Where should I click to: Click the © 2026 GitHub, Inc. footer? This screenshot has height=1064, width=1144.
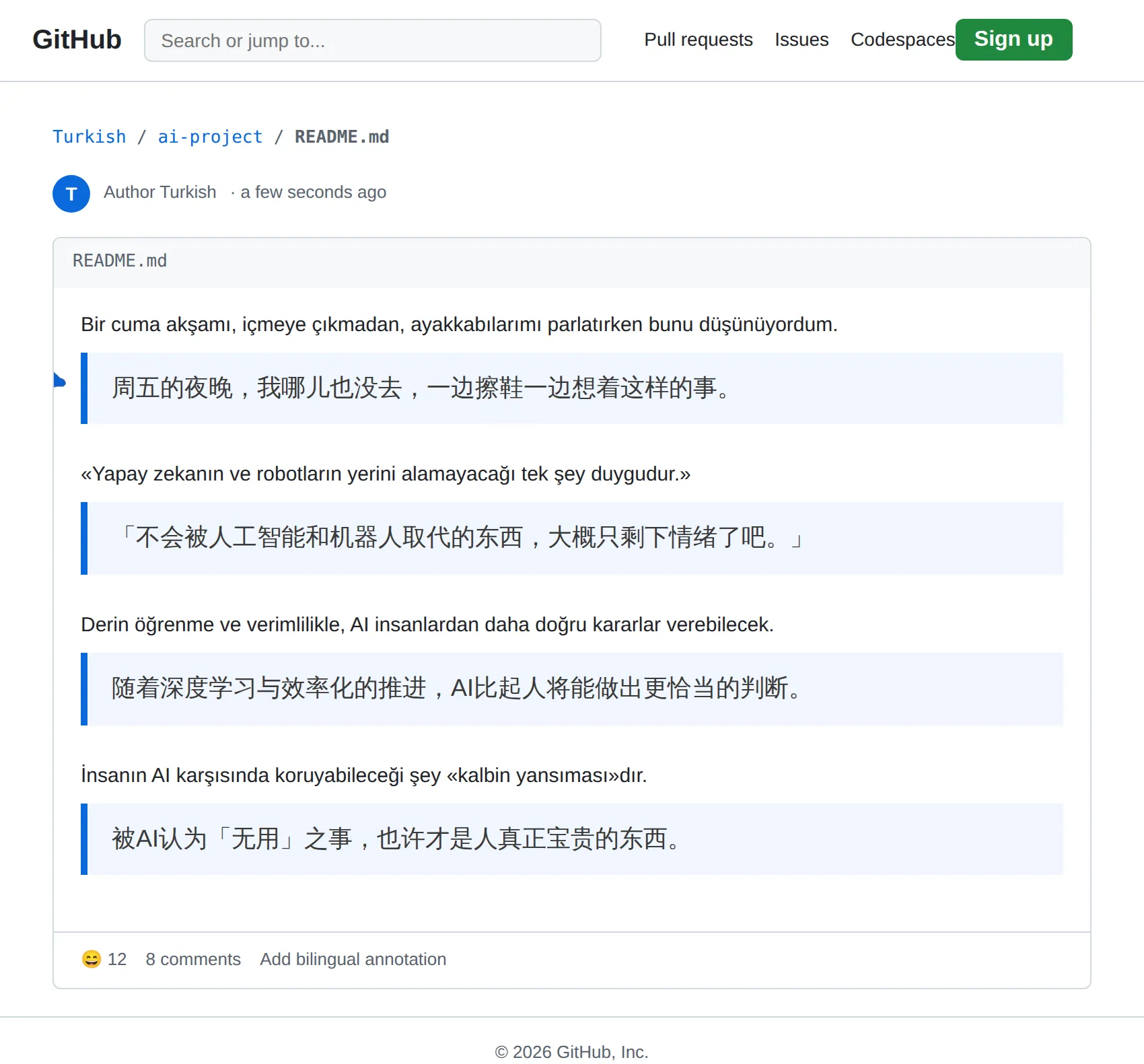pyautogui.click(x=572, y=1051)
